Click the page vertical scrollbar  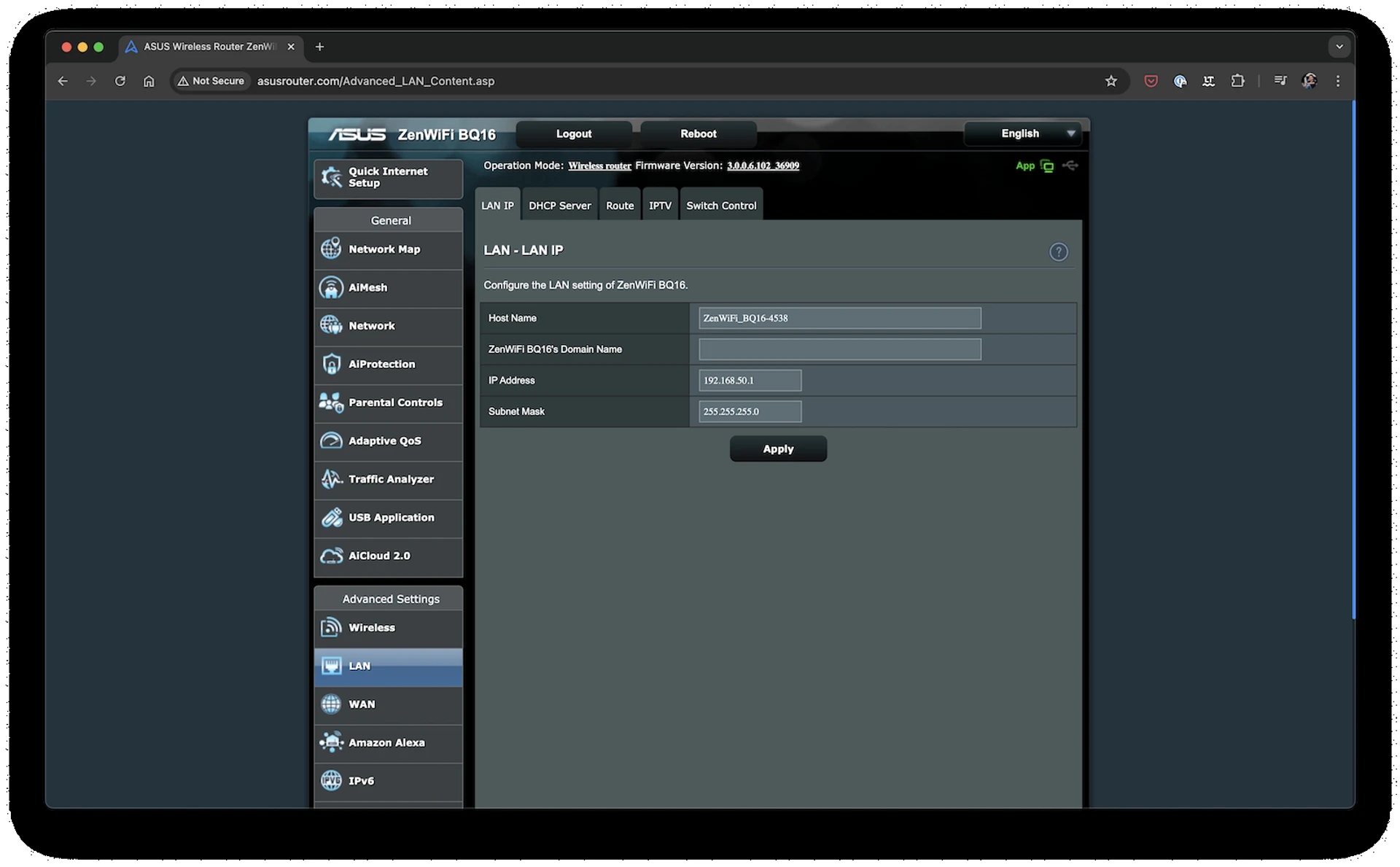[x=1353, y=361]
